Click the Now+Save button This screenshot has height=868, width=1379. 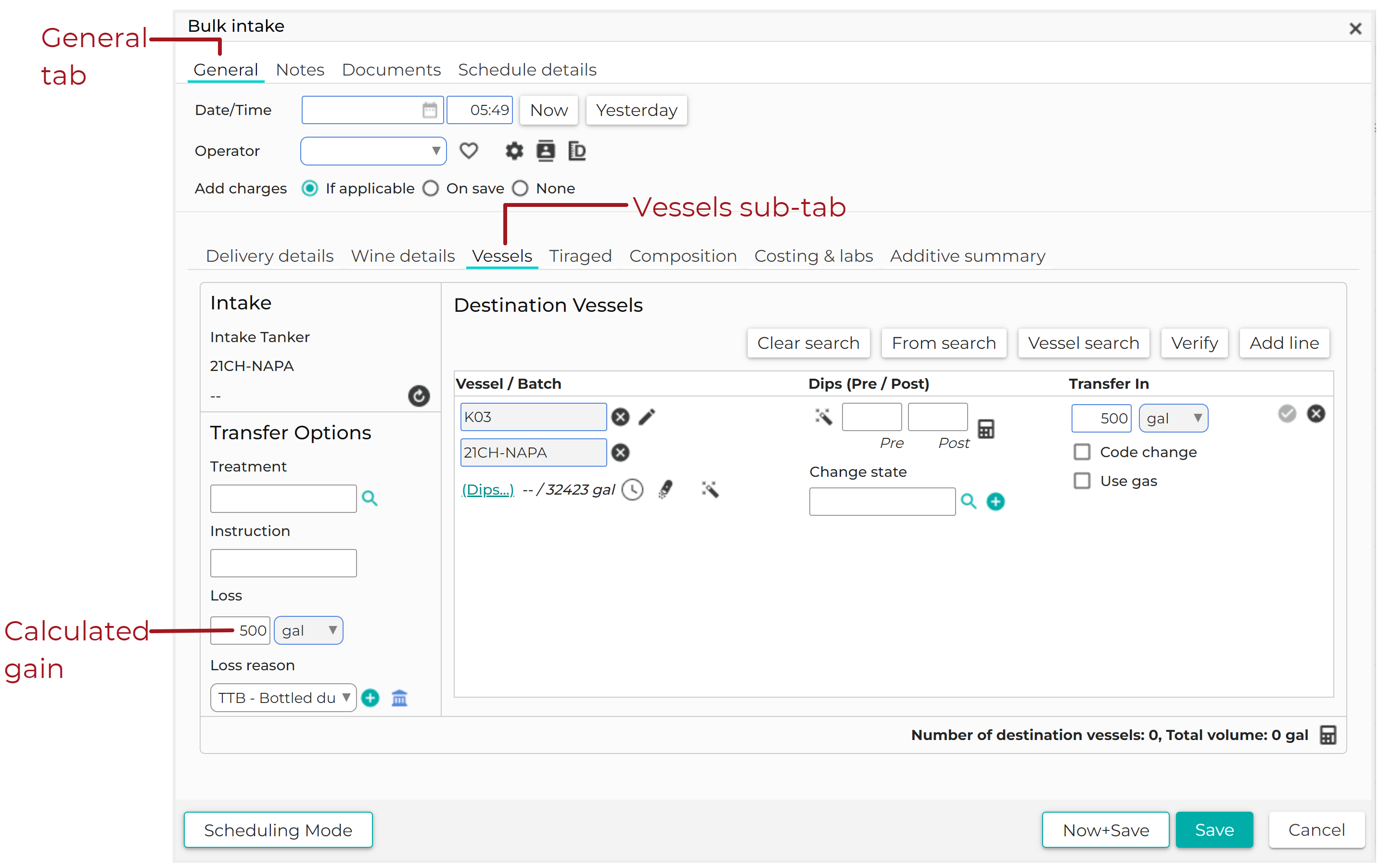coord(1106,830)
